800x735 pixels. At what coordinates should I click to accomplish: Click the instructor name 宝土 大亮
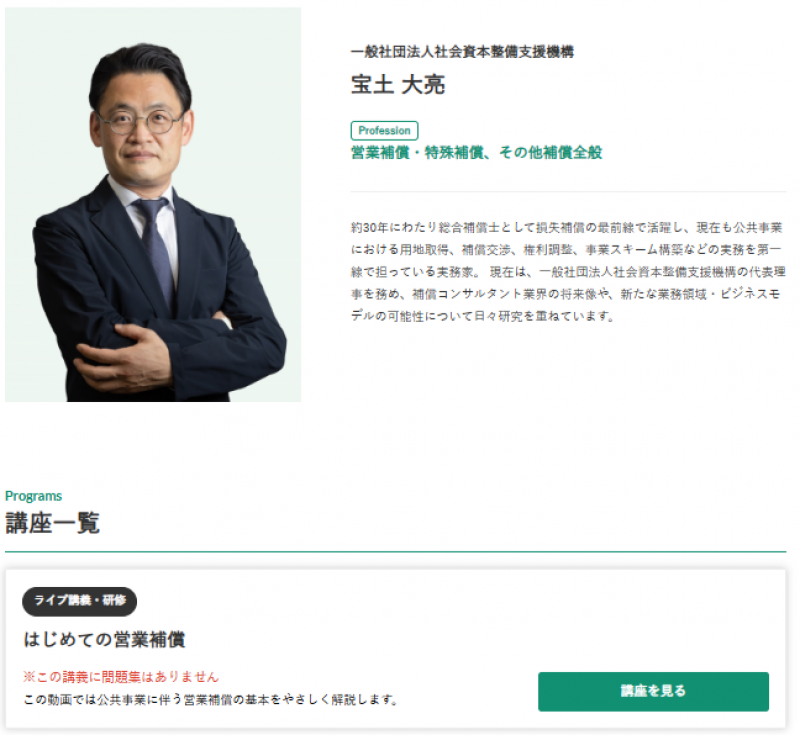click(398, 85)
